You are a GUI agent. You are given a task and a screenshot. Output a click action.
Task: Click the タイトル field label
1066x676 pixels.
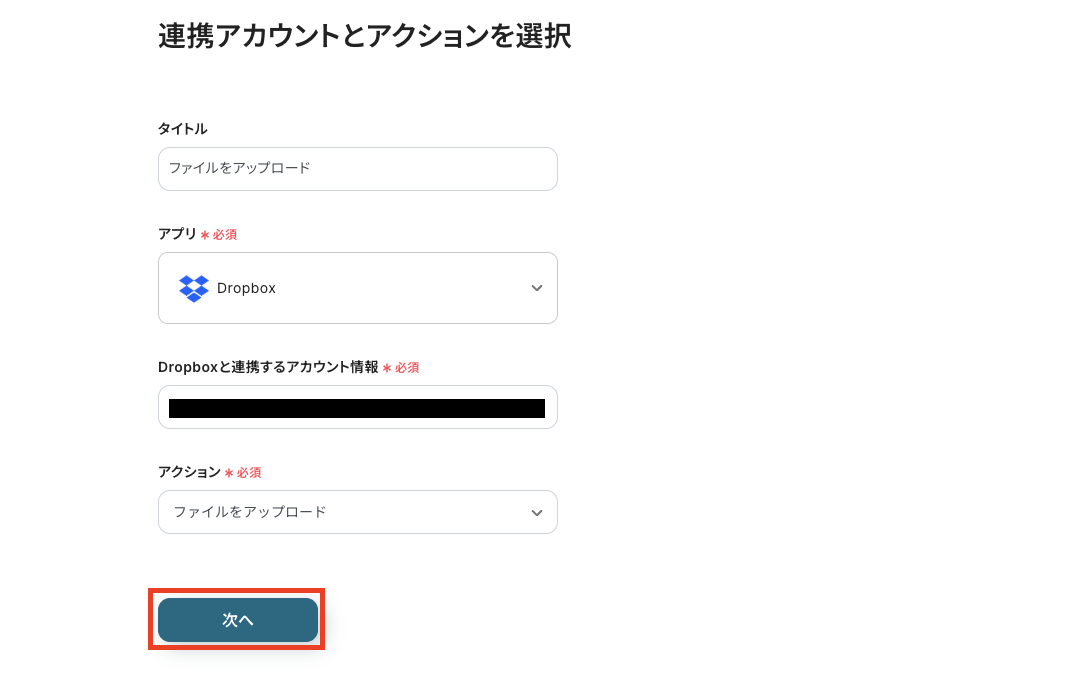[x=180, y=128]
